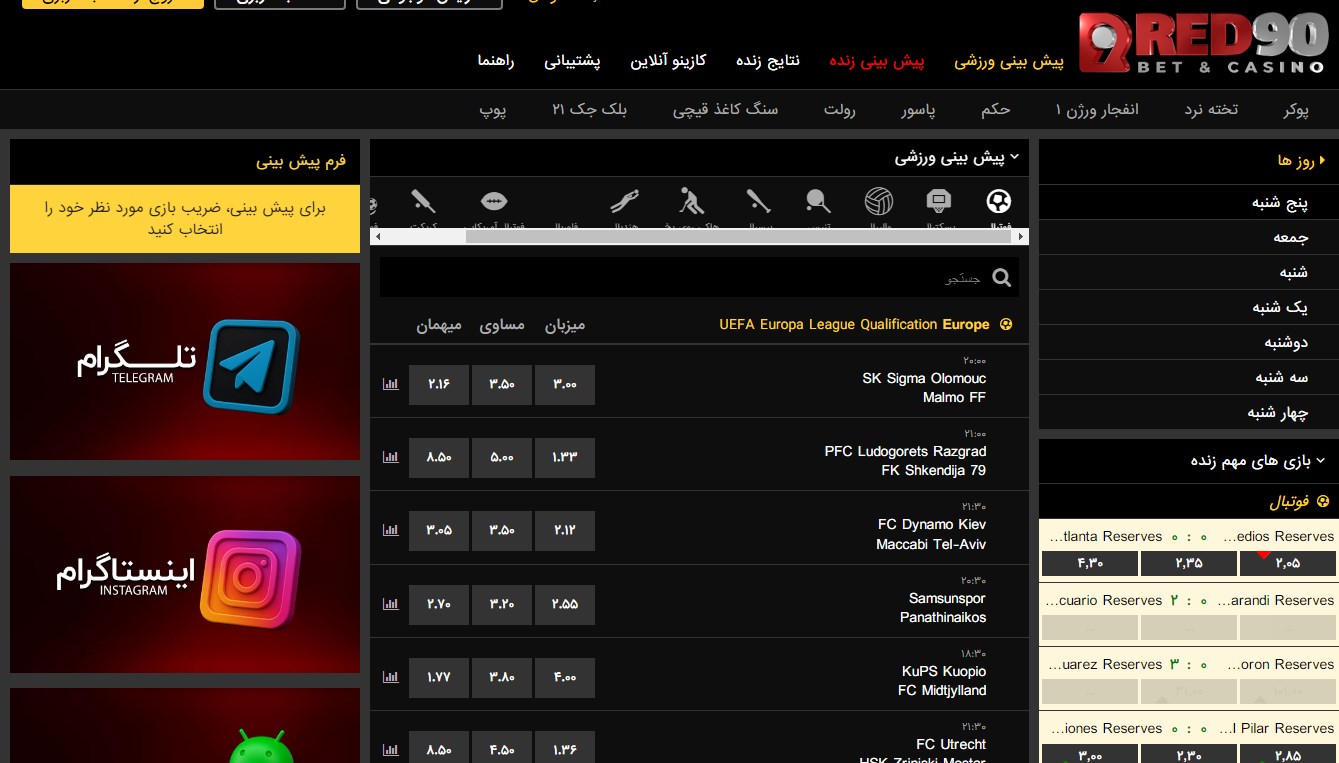Open کازینو آنلاین online casino menu

point(668,61)
